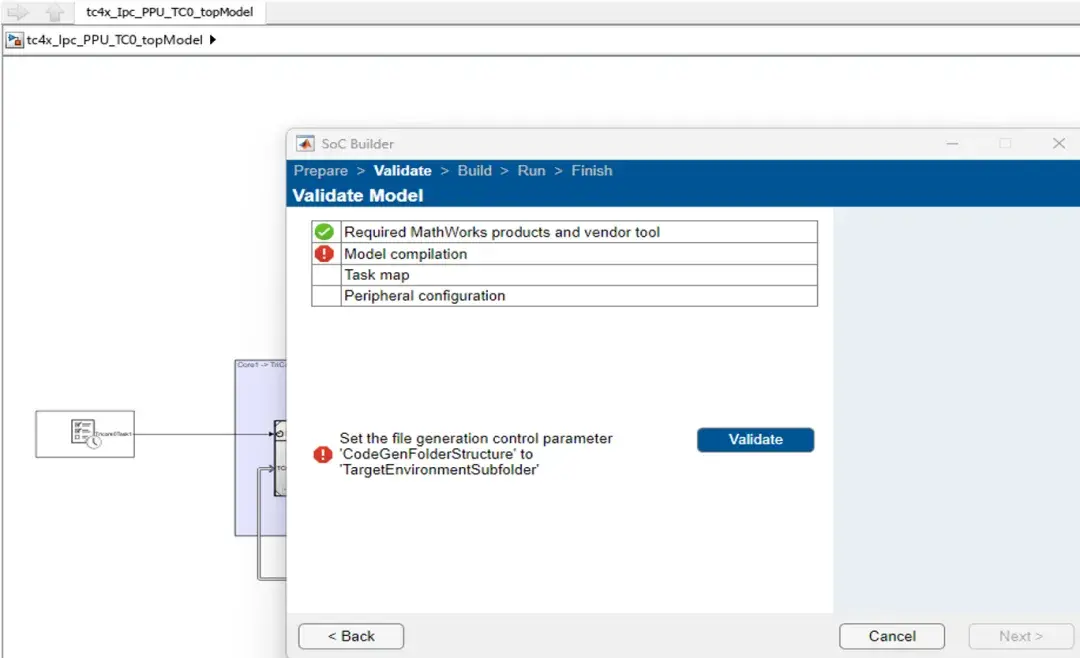Click the model icon in the breadcrumb bar
This screenshot has height=658, width=1080.
[x=14, y=39]
